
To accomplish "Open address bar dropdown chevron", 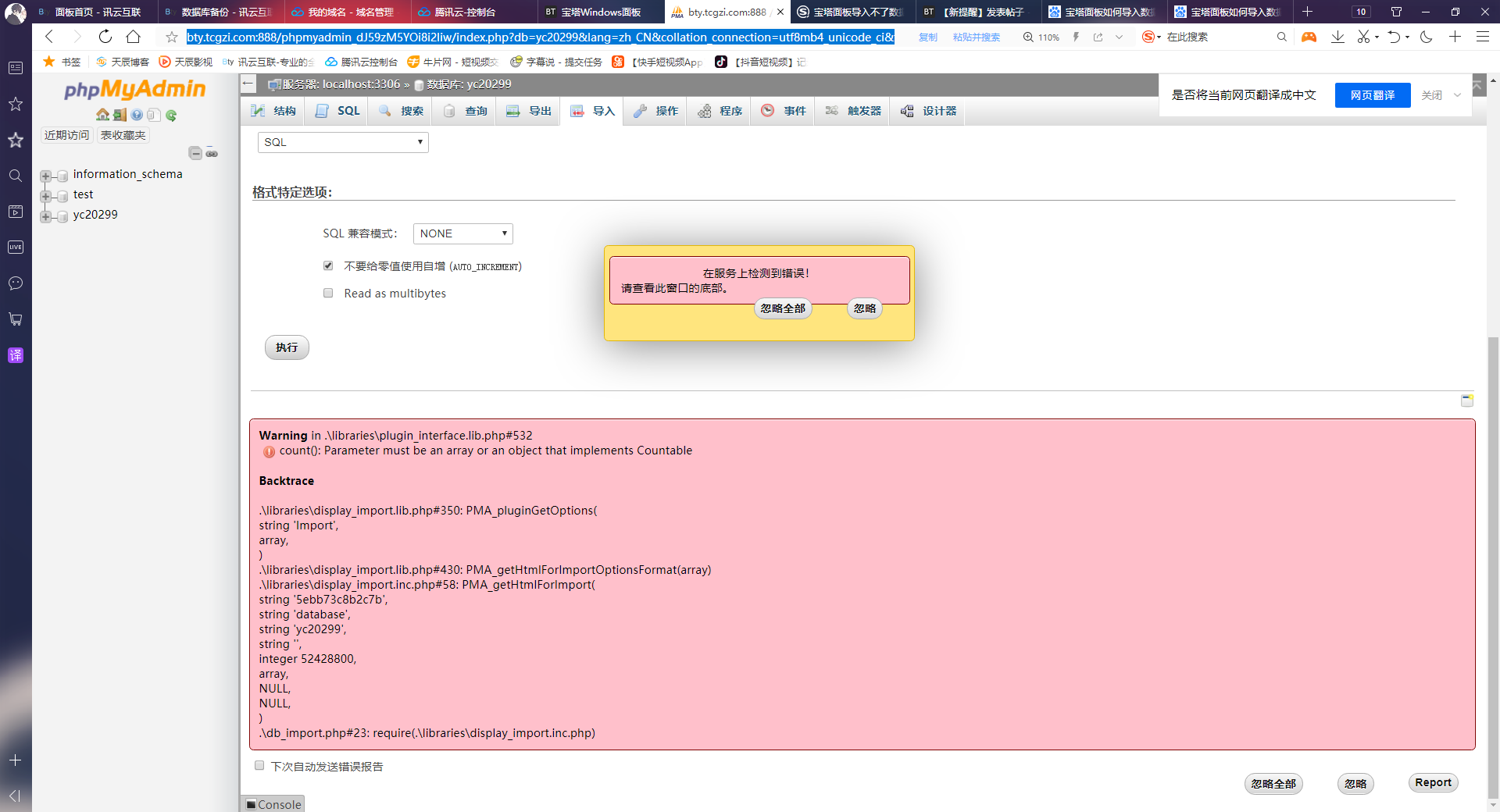I will 1119,37.
